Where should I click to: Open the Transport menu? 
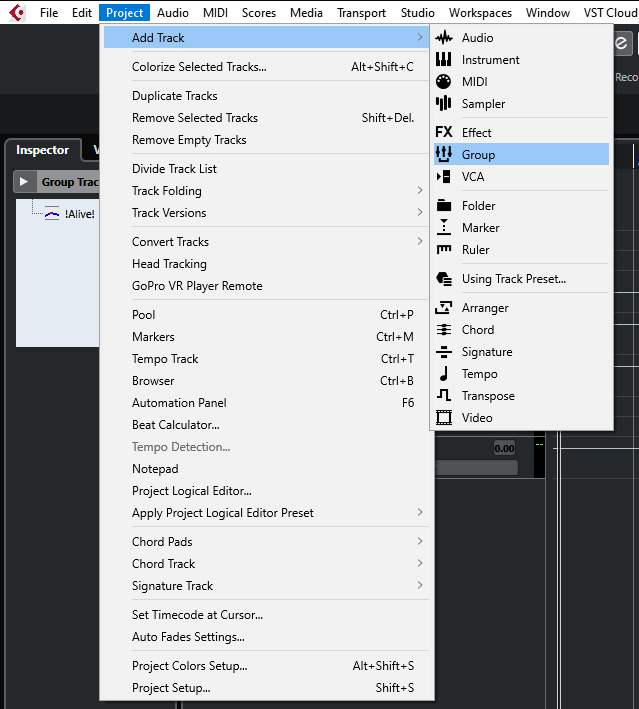tap(361, 13)
